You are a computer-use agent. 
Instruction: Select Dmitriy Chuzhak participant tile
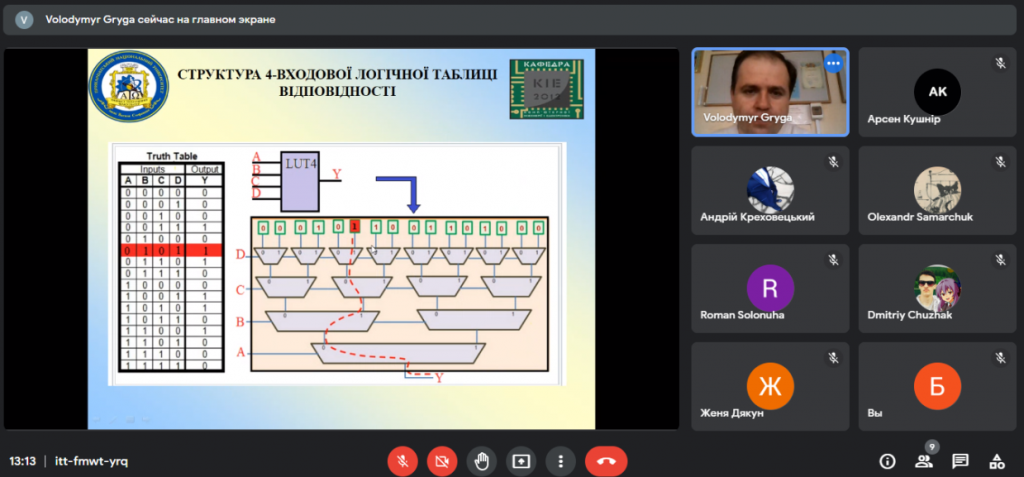pyautogui.click(x=937, y=288)
